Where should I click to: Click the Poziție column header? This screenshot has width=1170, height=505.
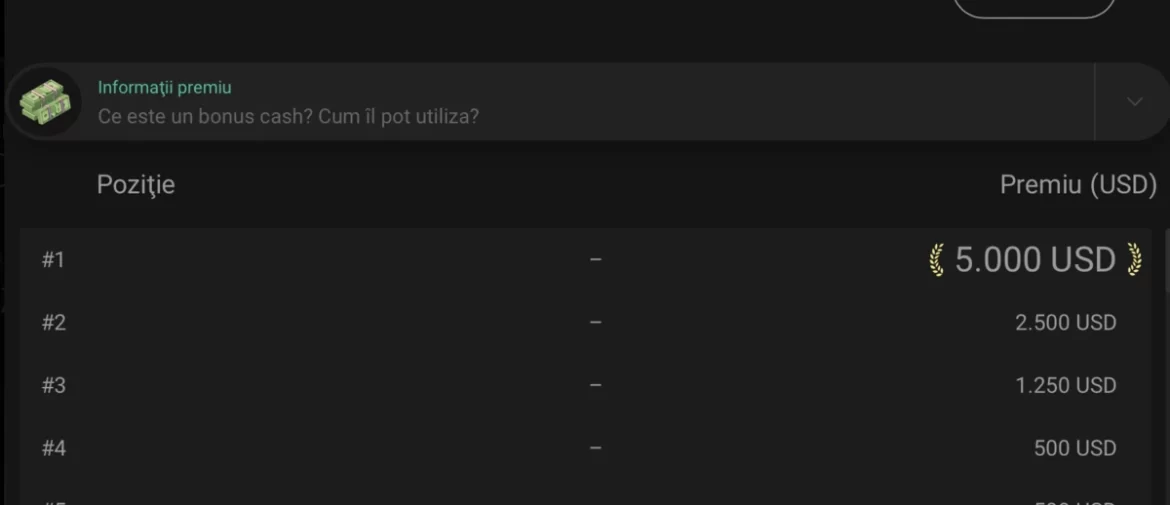click(x=136, y=184)
